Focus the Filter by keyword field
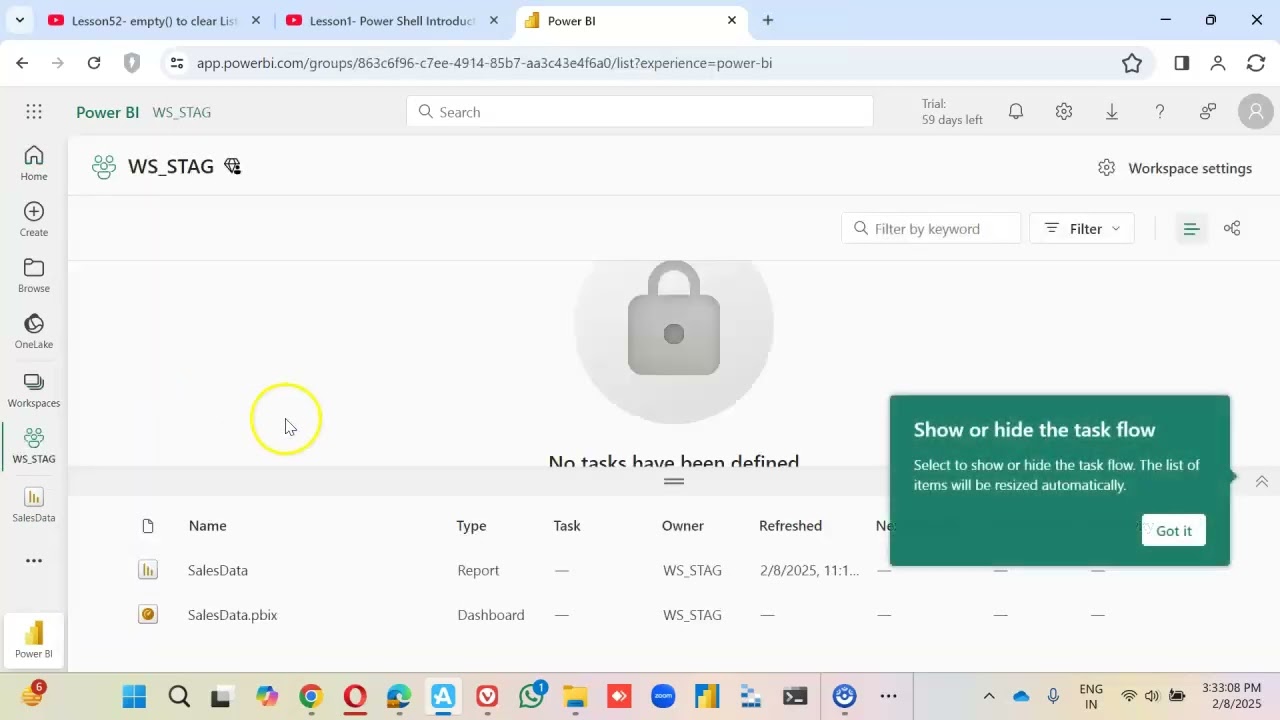Screen dimensions: 1280x720 pos(931,229)
